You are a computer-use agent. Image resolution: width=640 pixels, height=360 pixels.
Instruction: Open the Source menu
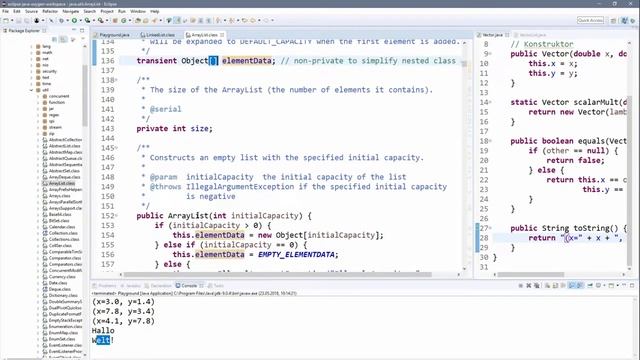(31, 11)
